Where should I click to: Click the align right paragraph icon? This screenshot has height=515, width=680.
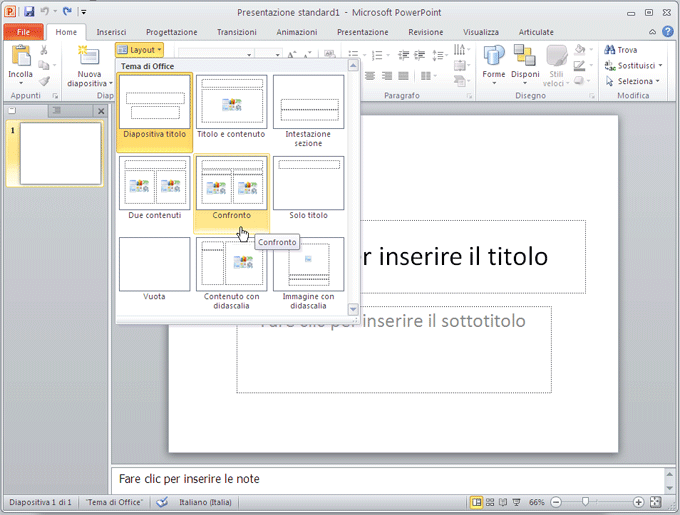pyautogui.click(x=386, y=76)
